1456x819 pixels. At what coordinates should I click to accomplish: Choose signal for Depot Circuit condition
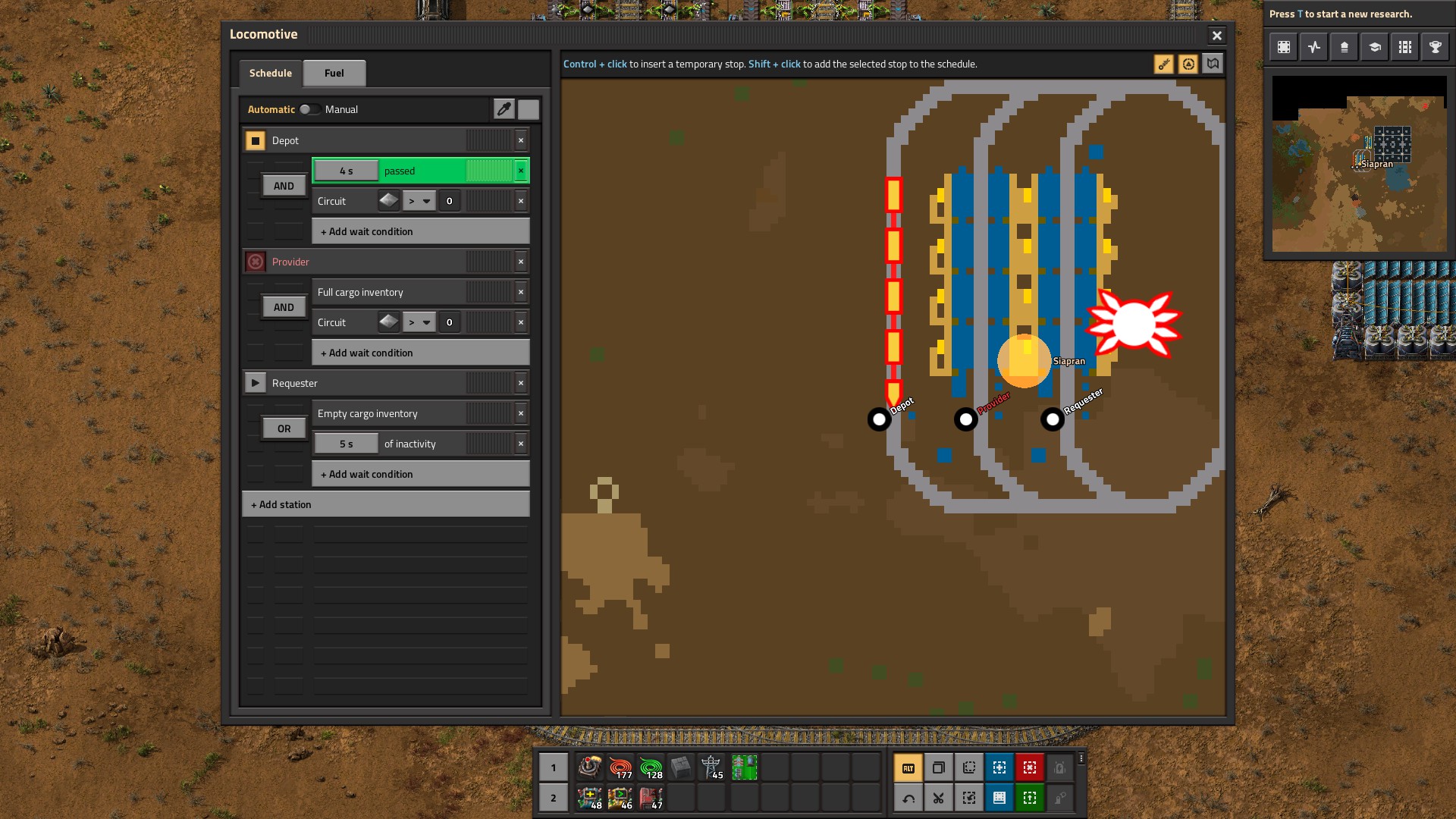[389, 201]
